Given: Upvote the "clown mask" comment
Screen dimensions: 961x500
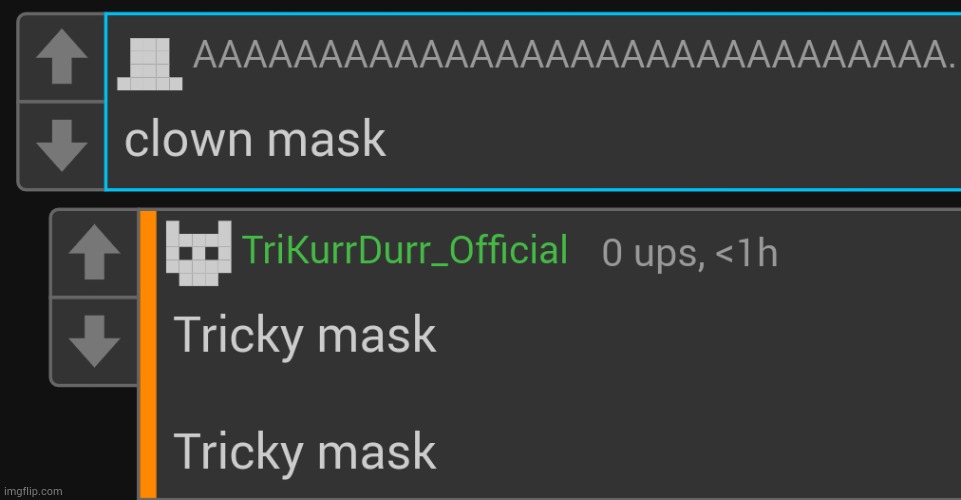Looking at the screenshot, I should 61,57.
